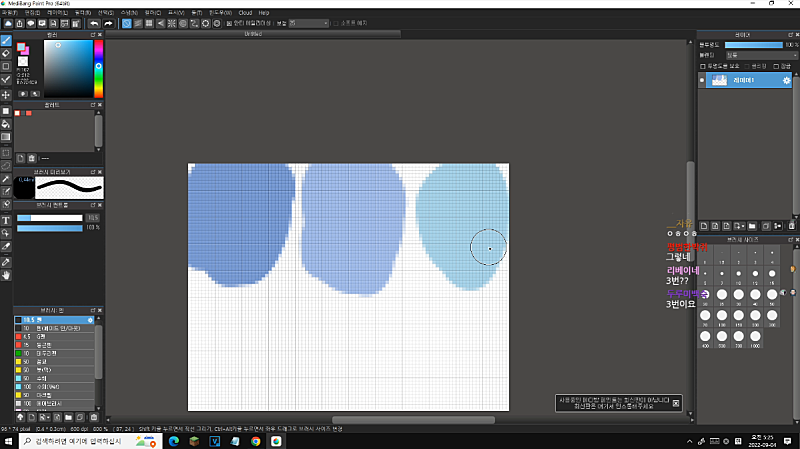Select the Brush tool in the left toolbar
Screen dimensions: 800x449
[6, 40]
